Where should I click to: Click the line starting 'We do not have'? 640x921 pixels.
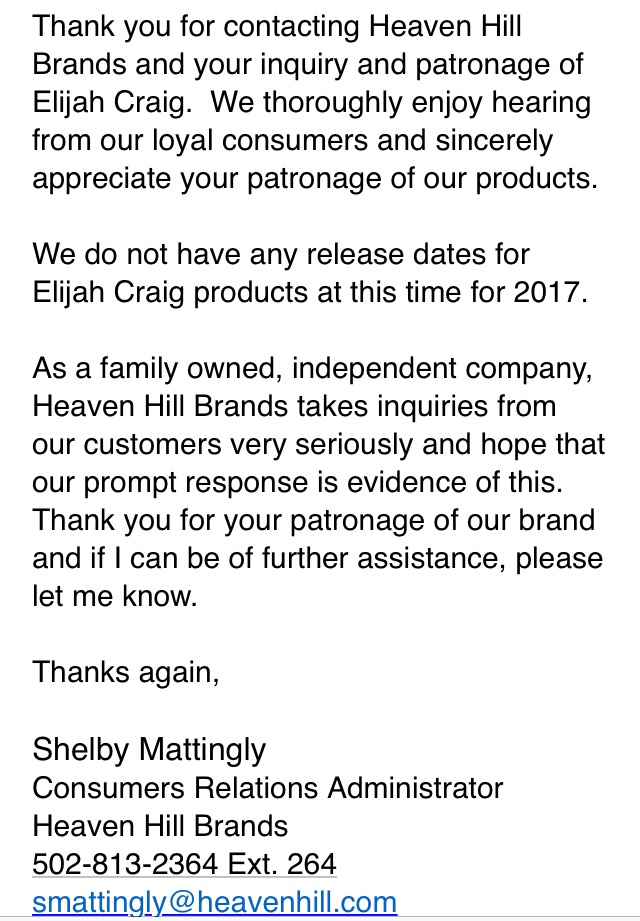click(x=281, y=254)
